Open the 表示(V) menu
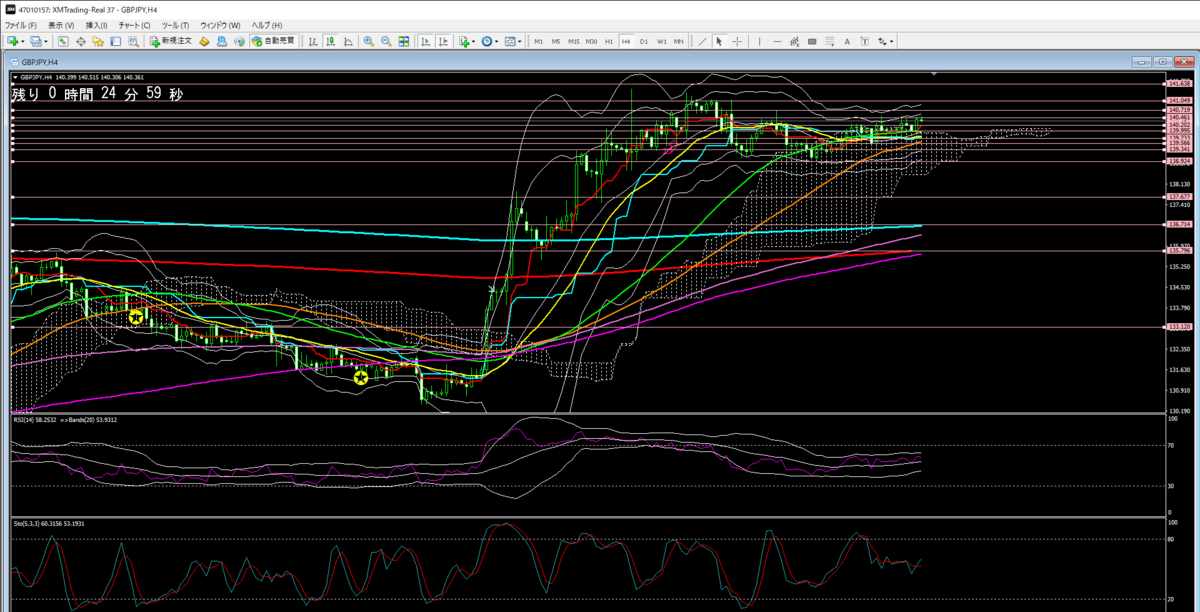This screenshot has width=1200, height=612. click(61, 24)
